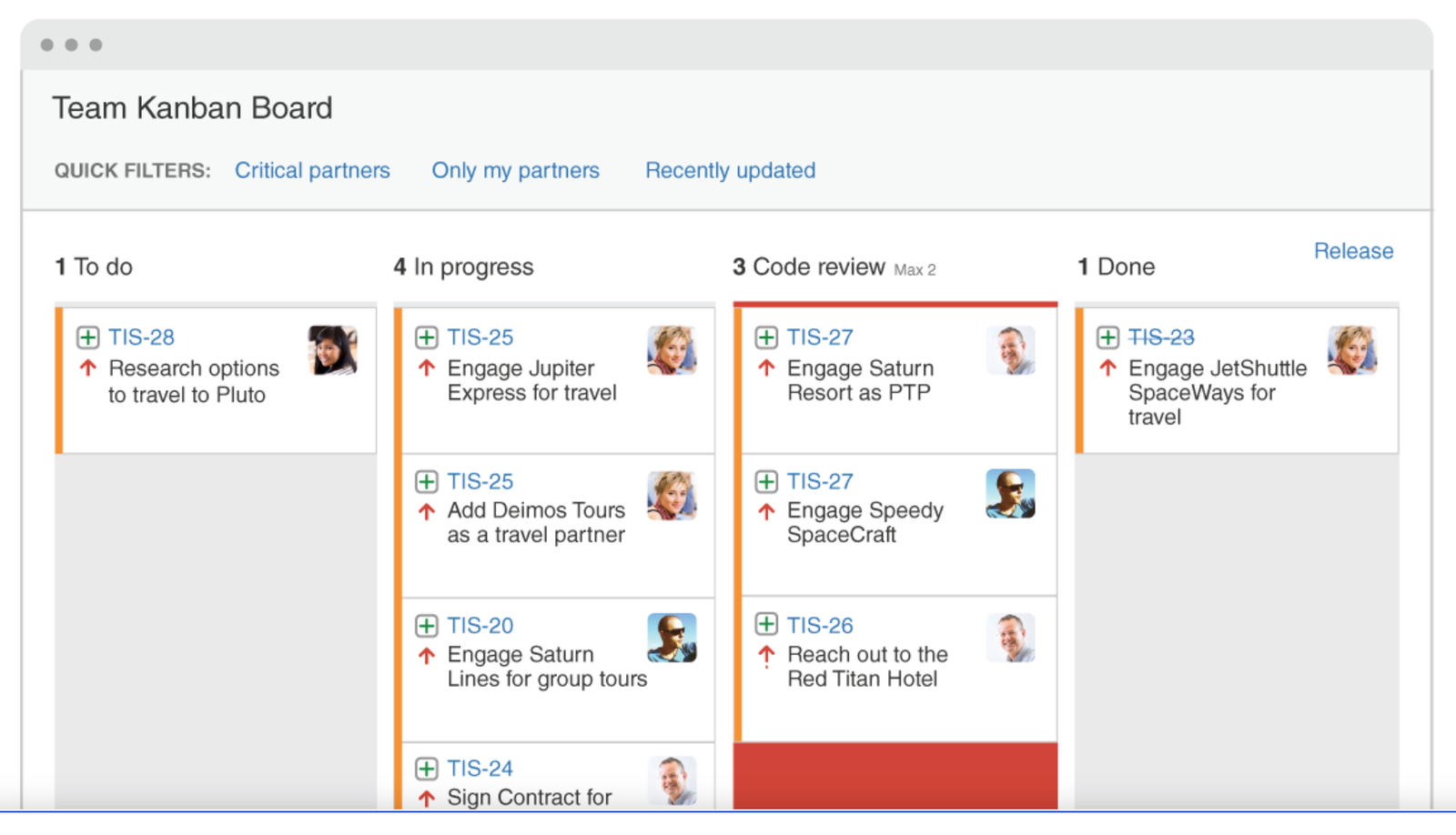Viewport: 1456px width, 835px height.
Task: Click the green issue type icon on TIS-28
Action: (x=88, y=337)
